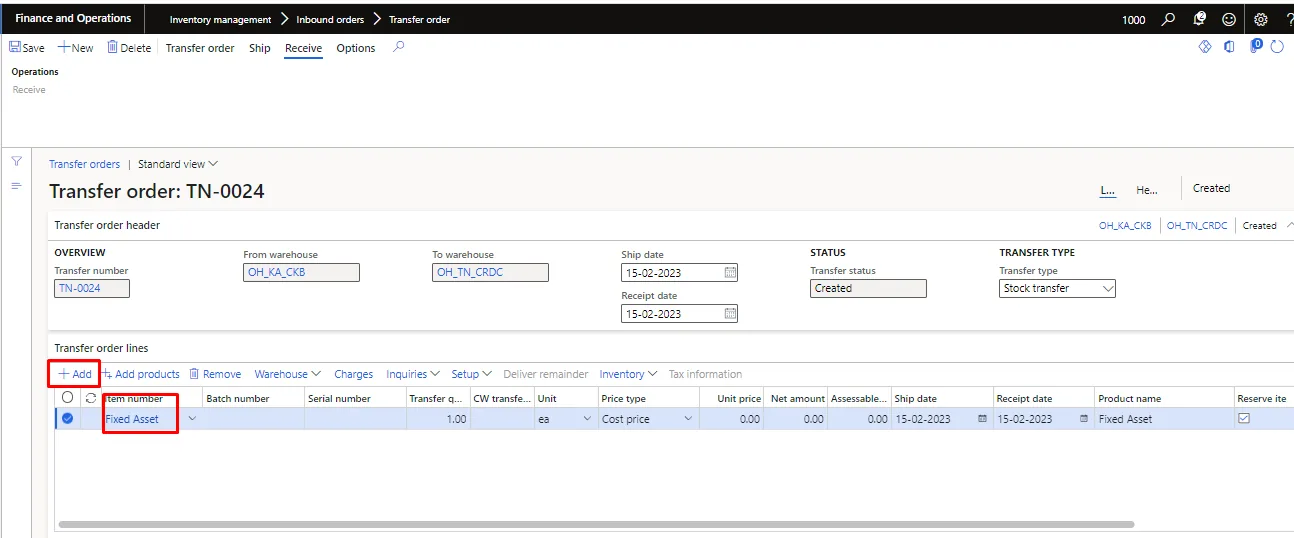
Task: Open Inventory management breadcrumb
Action: point(220,19)
